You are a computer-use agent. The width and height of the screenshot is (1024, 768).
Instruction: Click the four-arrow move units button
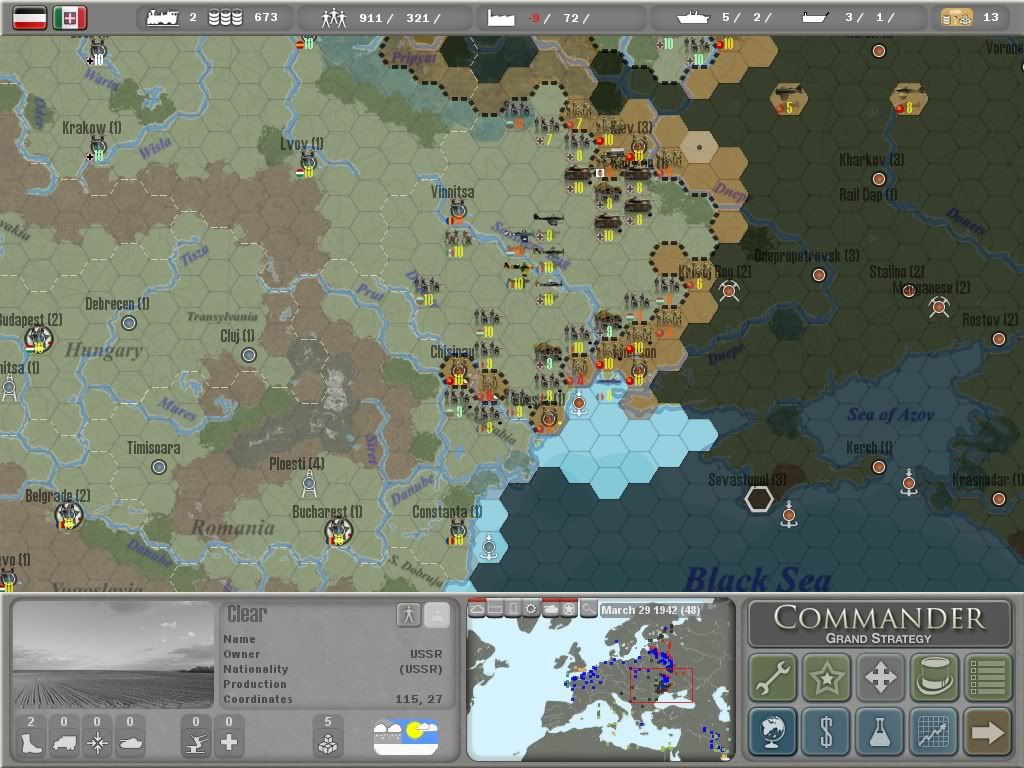coord(880,677)
